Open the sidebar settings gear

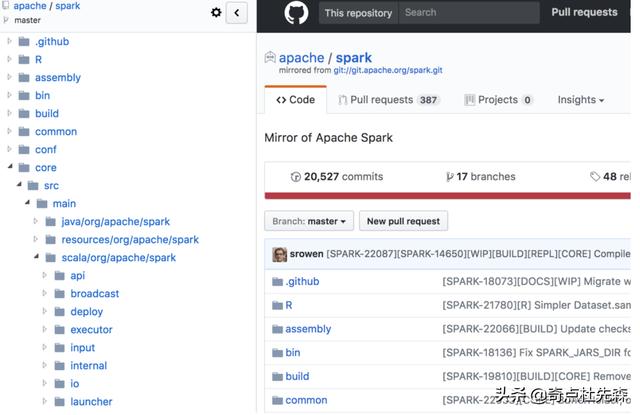216,13
